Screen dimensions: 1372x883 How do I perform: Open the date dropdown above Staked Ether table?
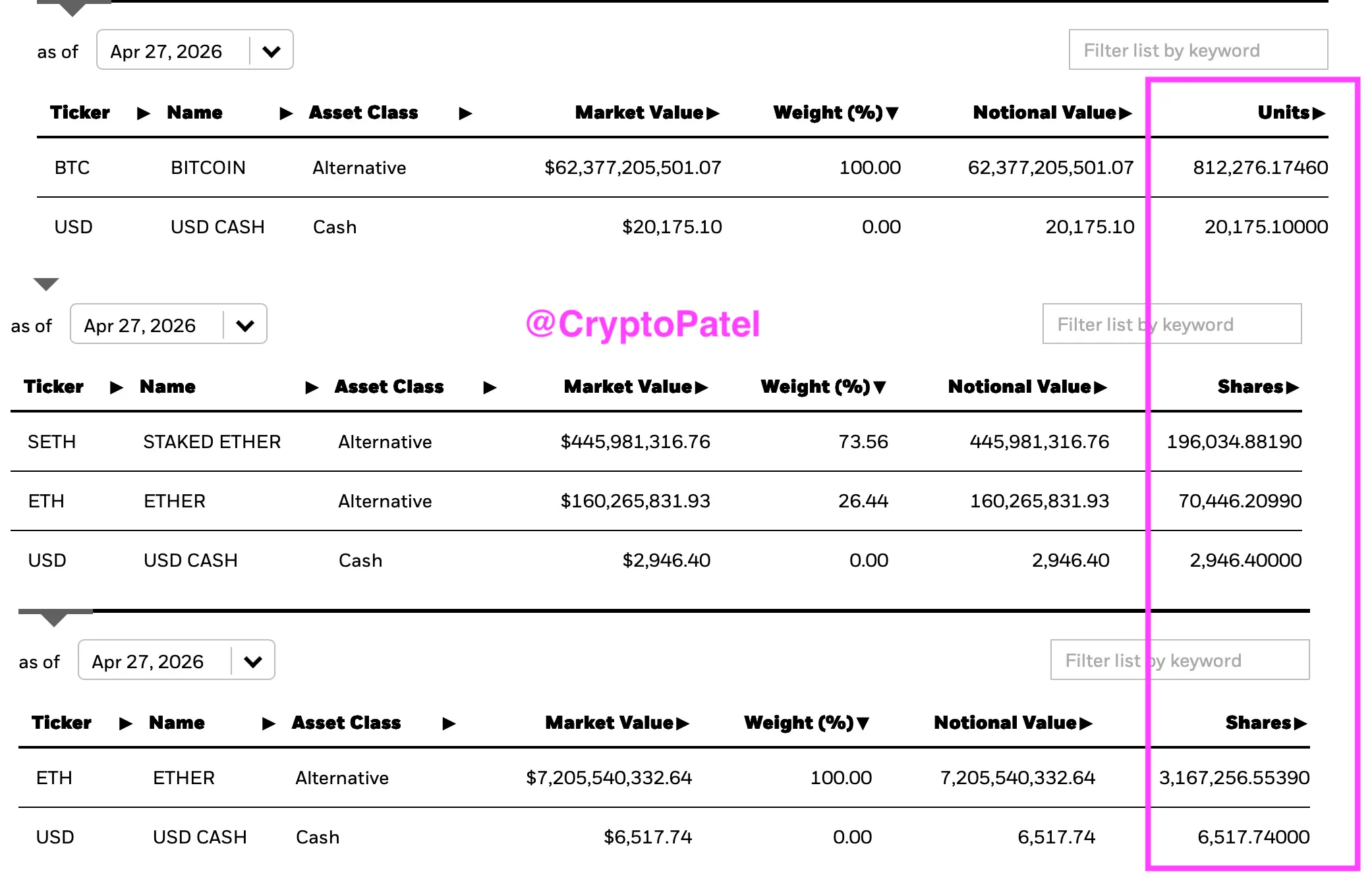click(x=169, y=324)
